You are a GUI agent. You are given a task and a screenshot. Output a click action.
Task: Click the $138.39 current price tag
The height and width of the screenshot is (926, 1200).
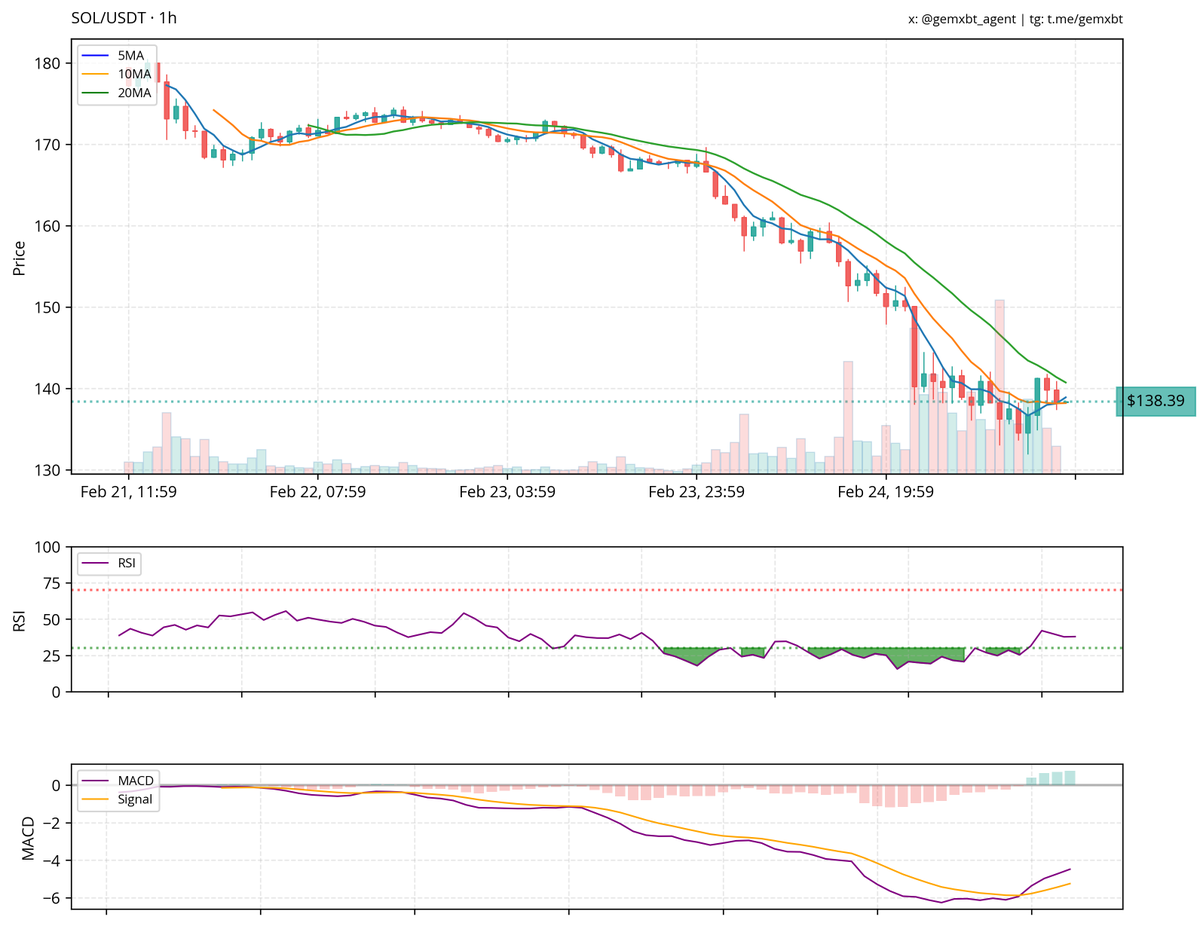pyautogui.click(x=1156, y=401)
